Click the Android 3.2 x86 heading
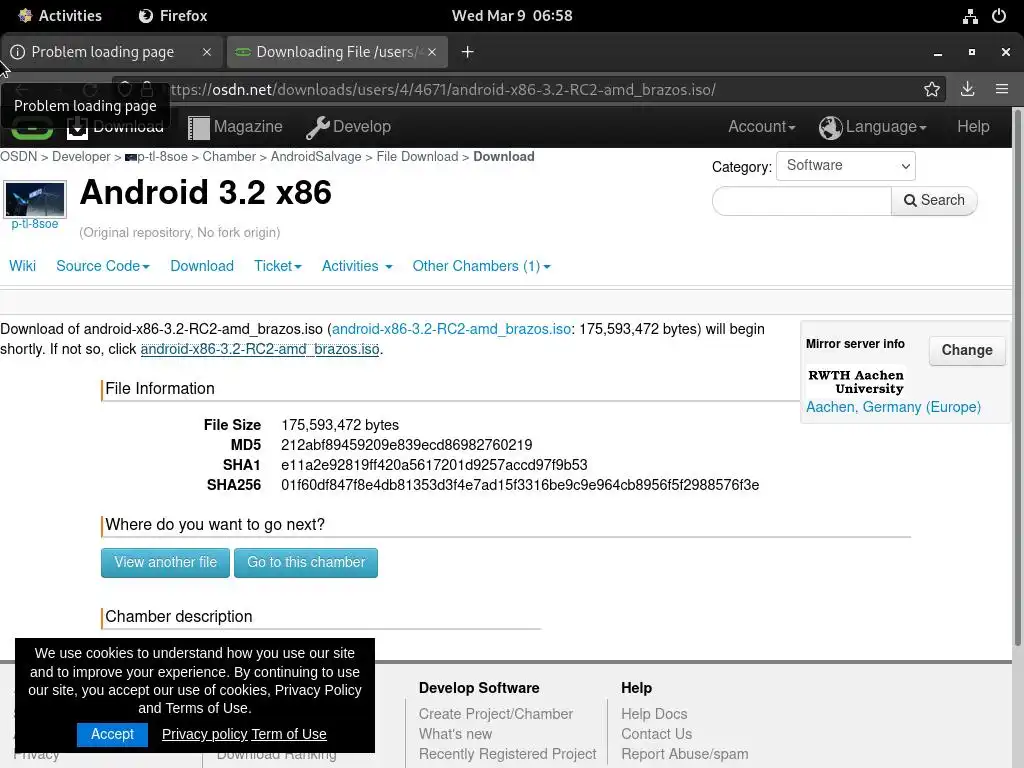The width and height of the screenshot is (1024, 768). (206, 193)
